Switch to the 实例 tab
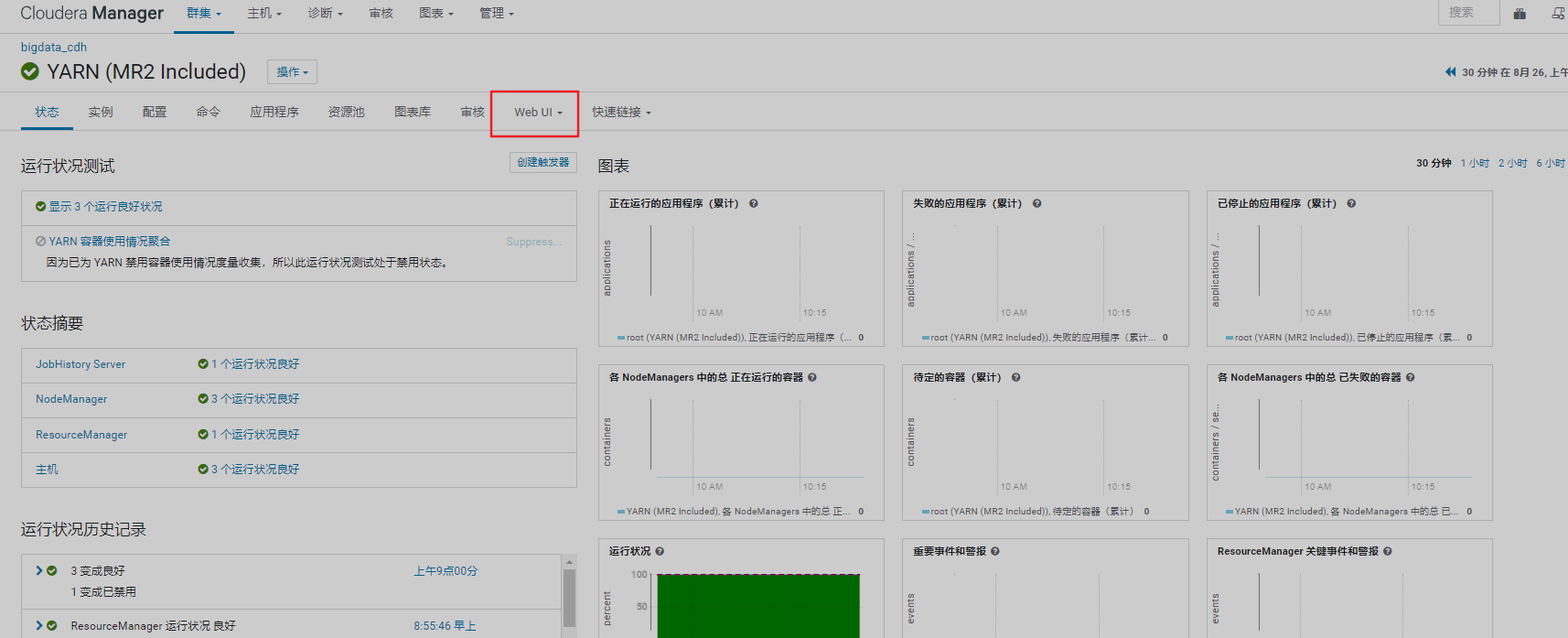Viewport: 1568px width, 638px height. click(101, 113)
